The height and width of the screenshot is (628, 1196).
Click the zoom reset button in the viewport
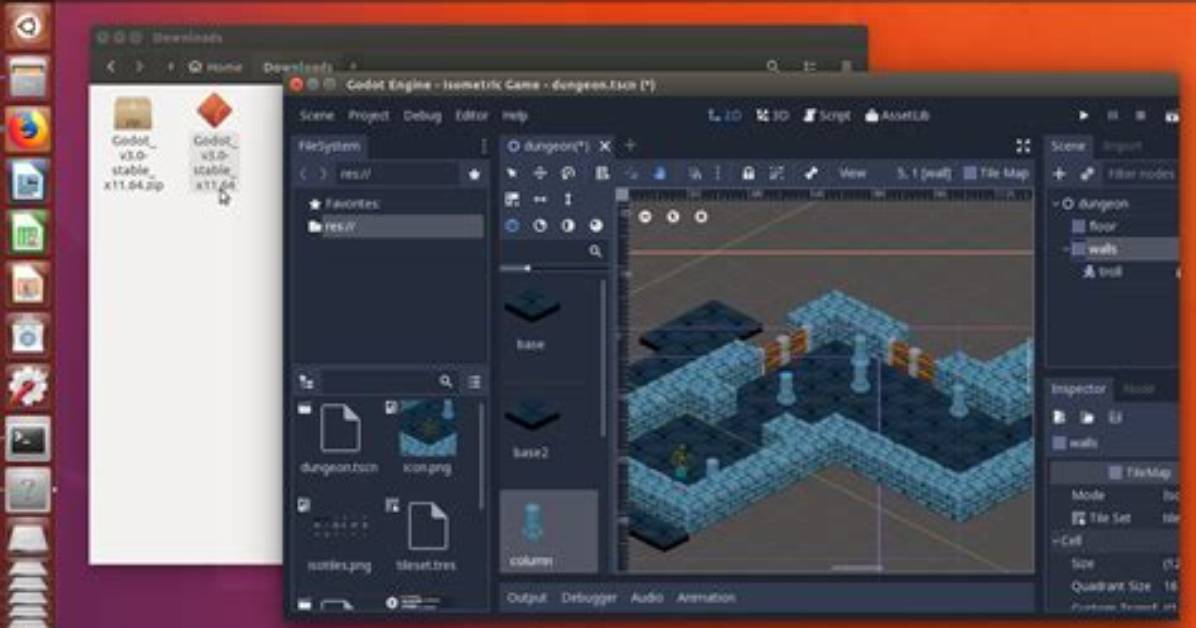(x=673, y=217)
